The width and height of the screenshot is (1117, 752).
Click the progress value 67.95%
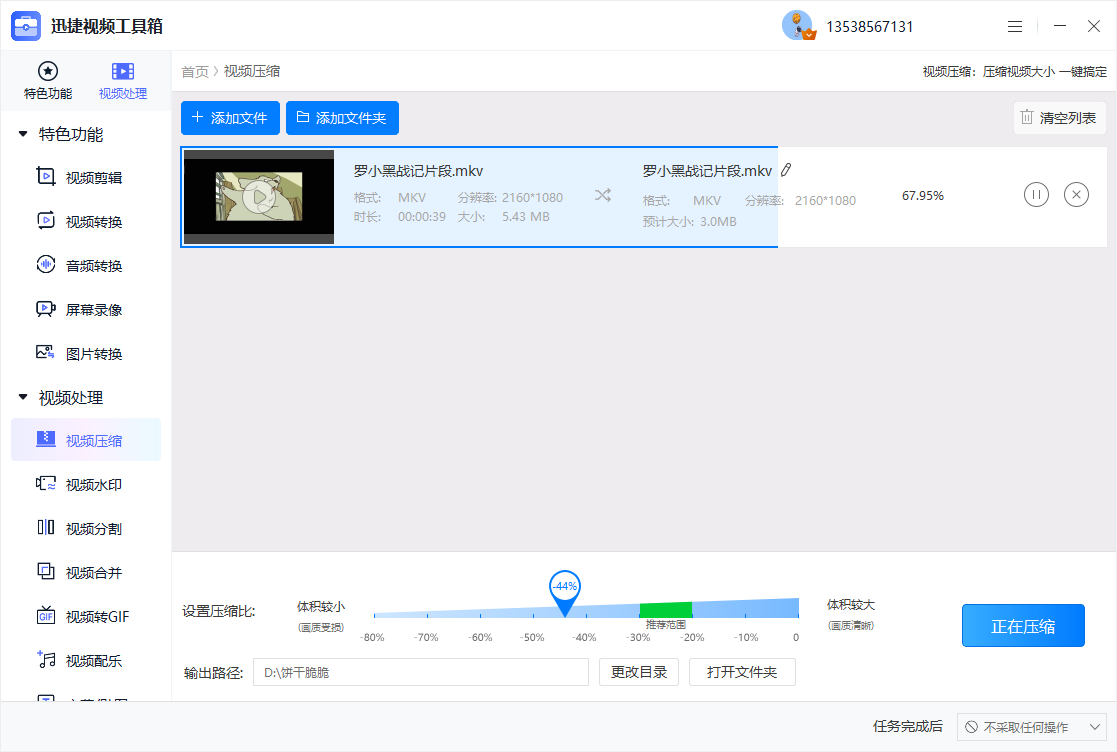pyautogui.click(x=923, y=195)
